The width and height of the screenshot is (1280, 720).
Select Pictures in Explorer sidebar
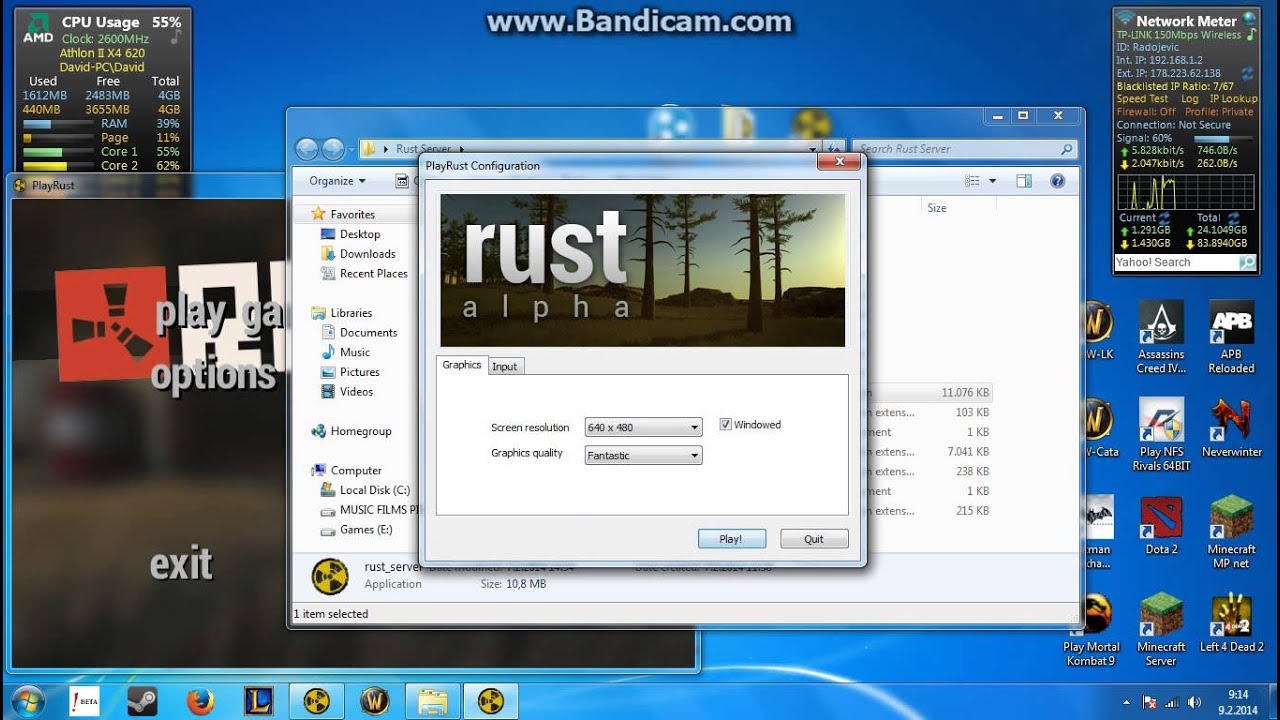359,372
